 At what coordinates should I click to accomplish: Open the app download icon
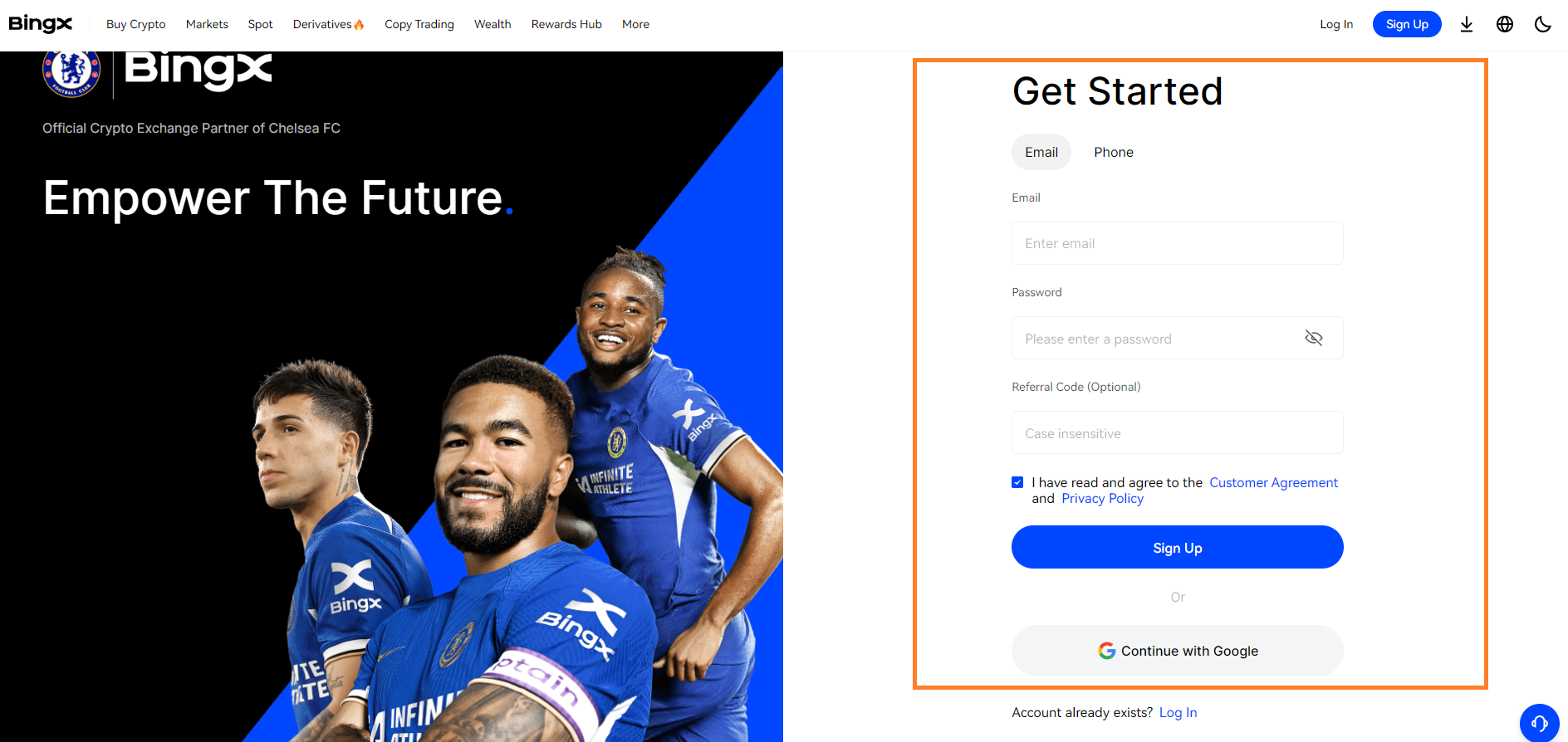coord(1467,24)
